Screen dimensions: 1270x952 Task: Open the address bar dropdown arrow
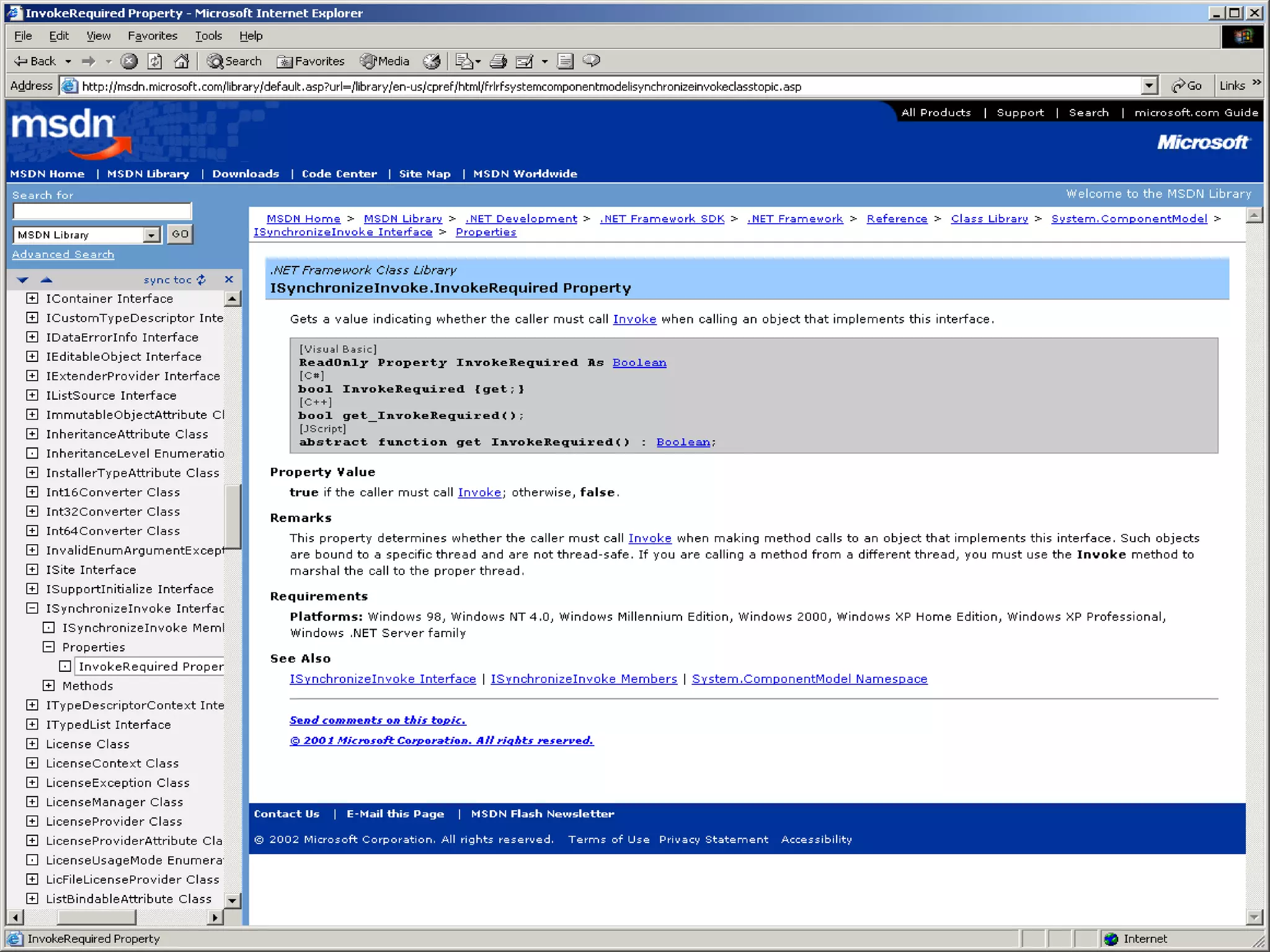[1149, 86]
